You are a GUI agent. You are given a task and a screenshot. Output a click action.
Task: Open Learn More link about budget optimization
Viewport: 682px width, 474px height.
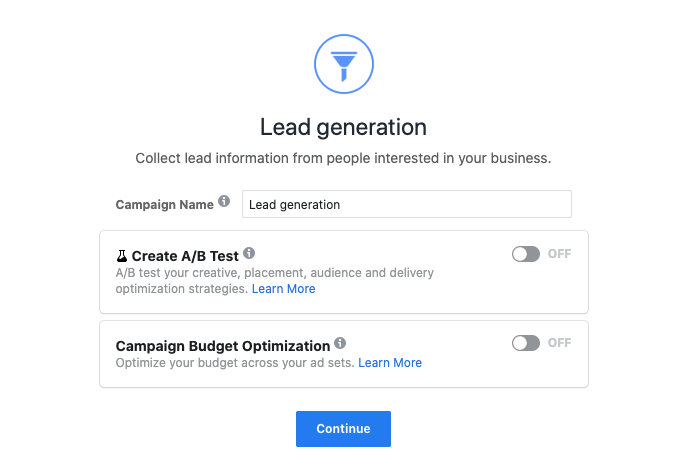(390, 363)
